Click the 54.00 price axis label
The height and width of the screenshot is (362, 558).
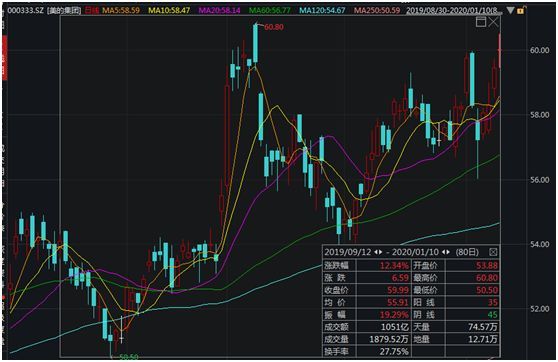coord(540,245)
